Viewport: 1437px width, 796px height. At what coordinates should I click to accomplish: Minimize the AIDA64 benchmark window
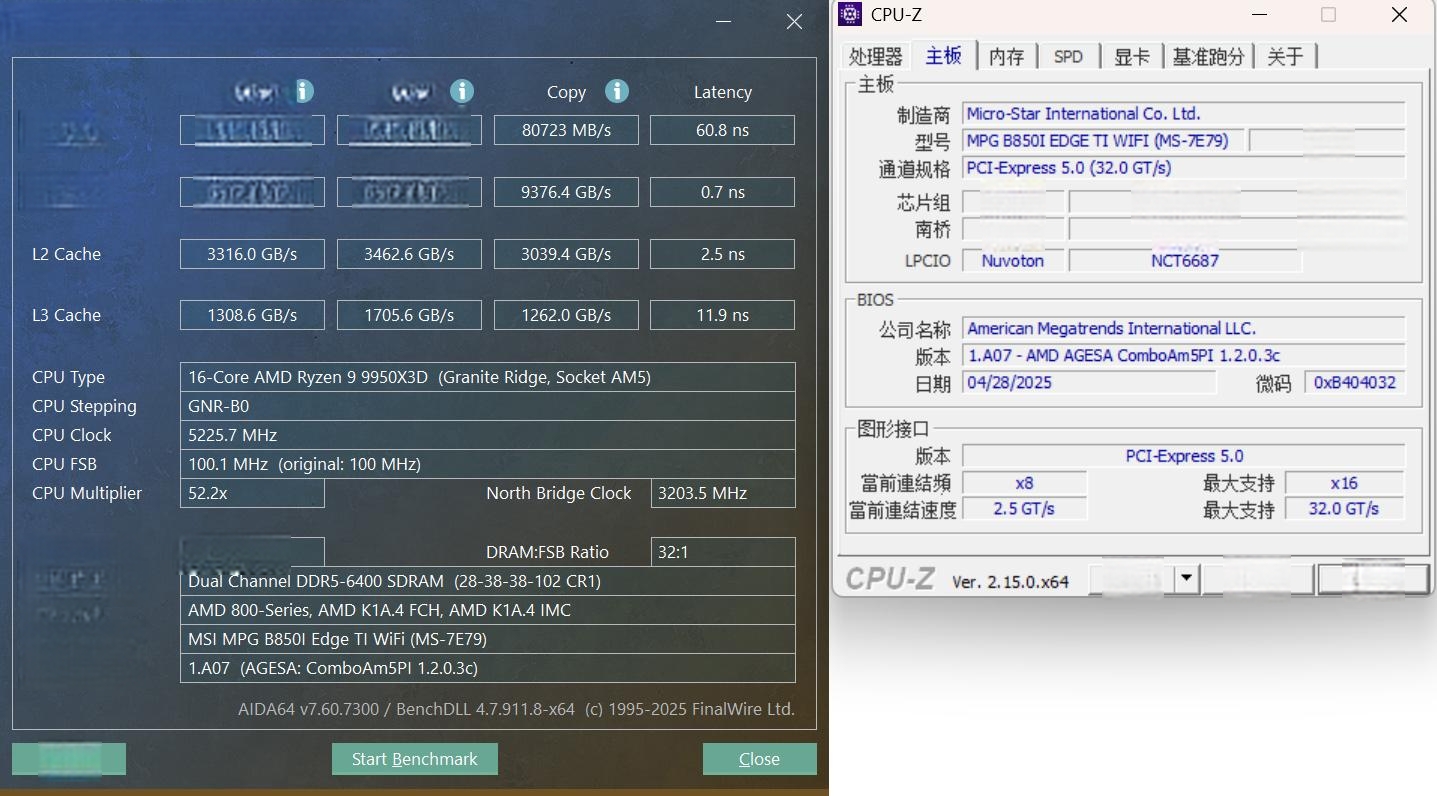725,21
